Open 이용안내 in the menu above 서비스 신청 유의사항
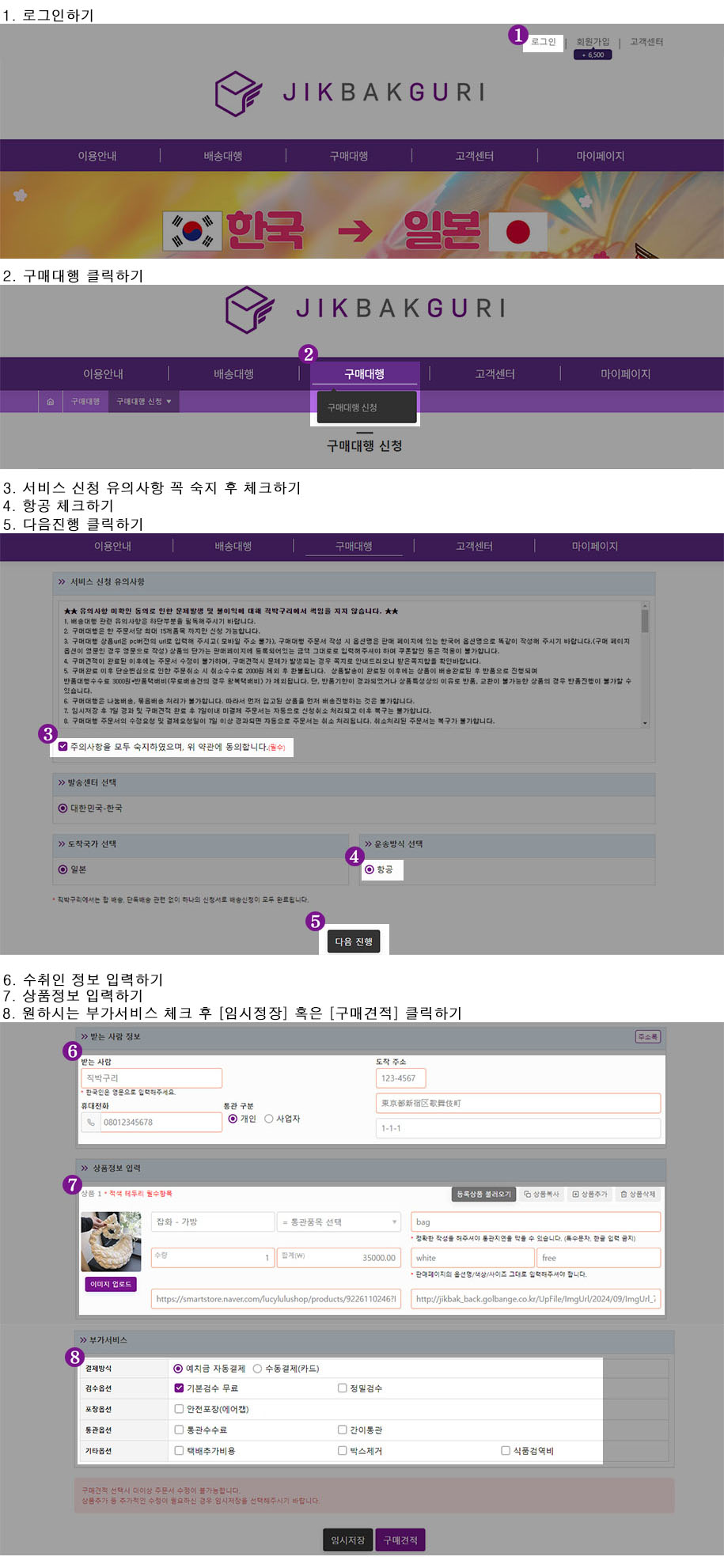The width and height of the screenshot is (724, 1568). click(x=113, y=546)
